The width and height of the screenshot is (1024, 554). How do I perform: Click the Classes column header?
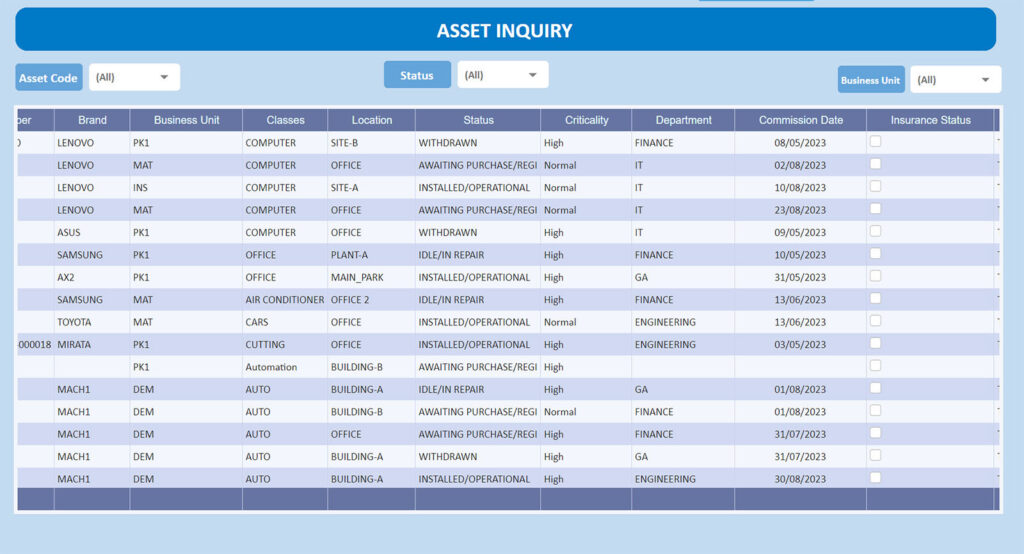click(x=285, y=120)
